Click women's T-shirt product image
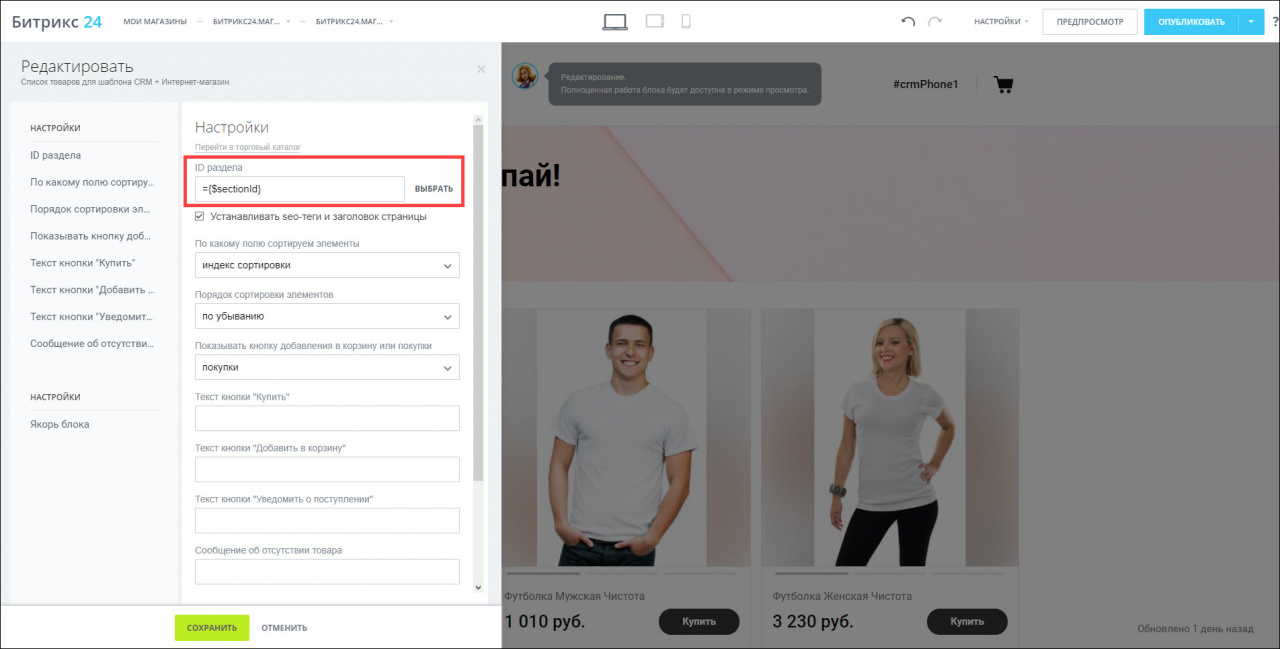This screenshot has height=649, width=1280. click(x=889, y=437)
